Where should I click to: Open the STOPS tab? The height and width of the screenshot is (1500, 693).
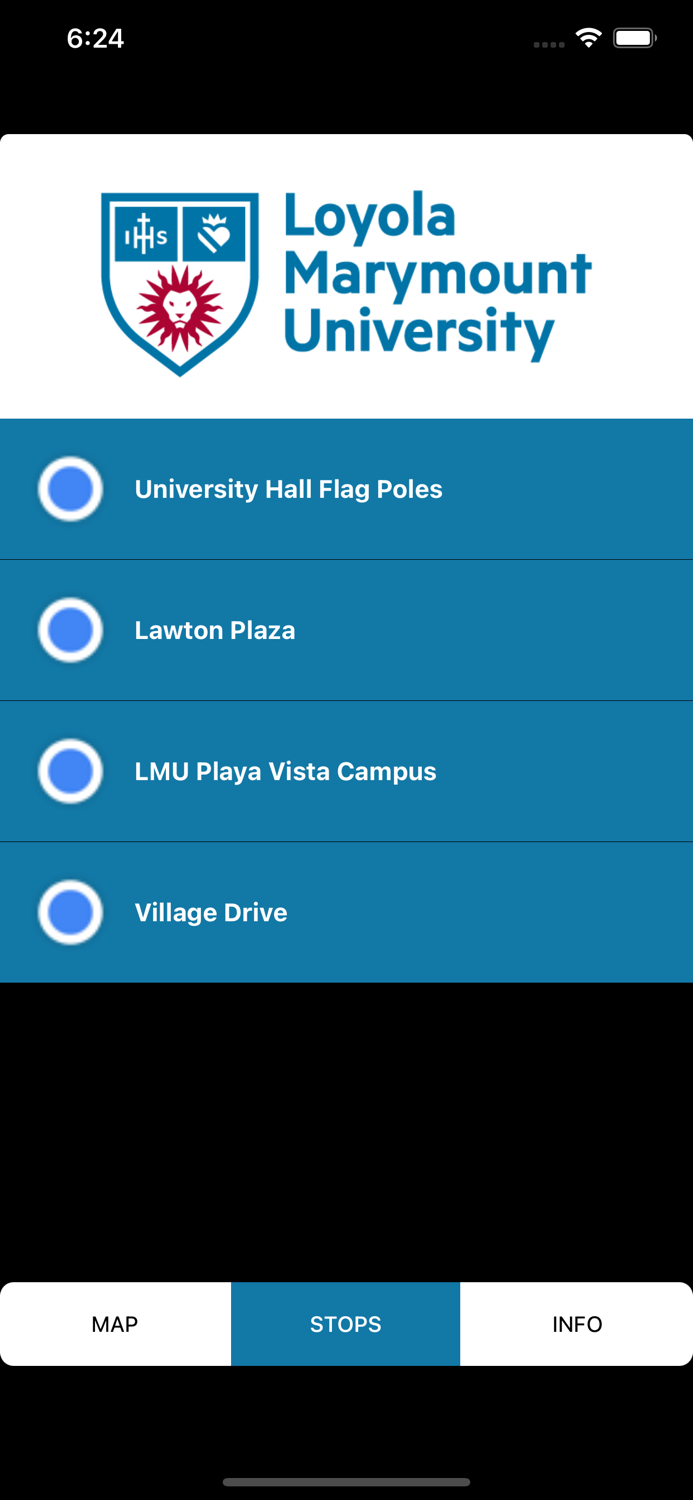click(346, 1323)
